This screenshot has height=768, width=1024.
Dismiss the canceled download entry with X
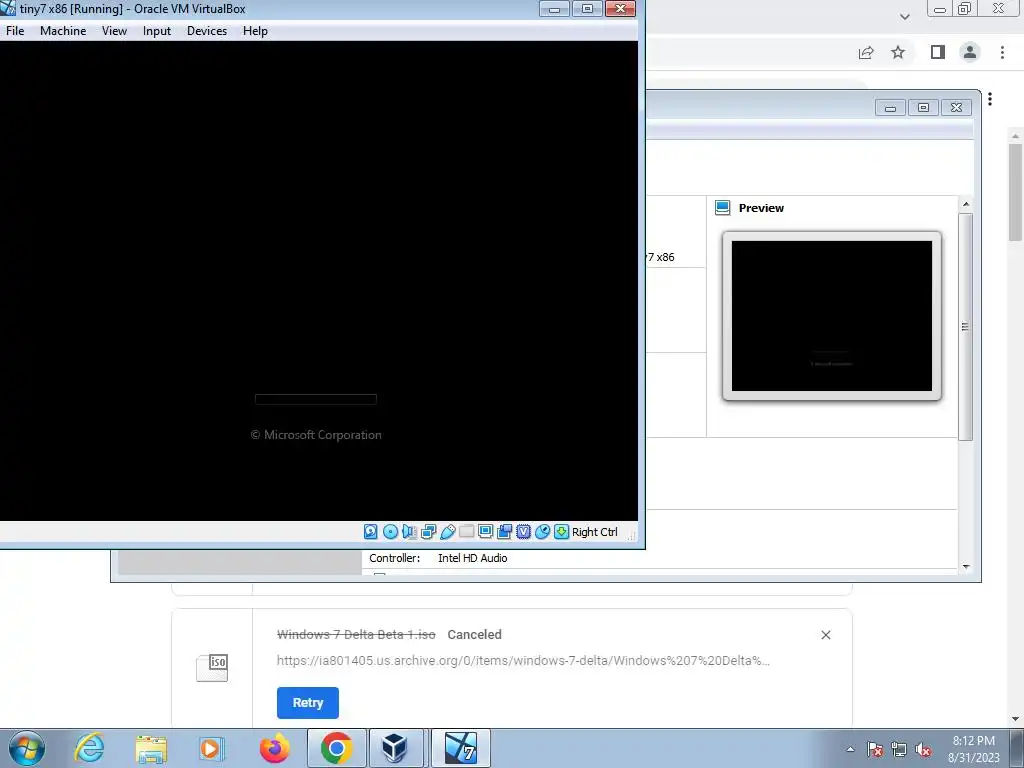pyautogui.click(x=825, y=635)
